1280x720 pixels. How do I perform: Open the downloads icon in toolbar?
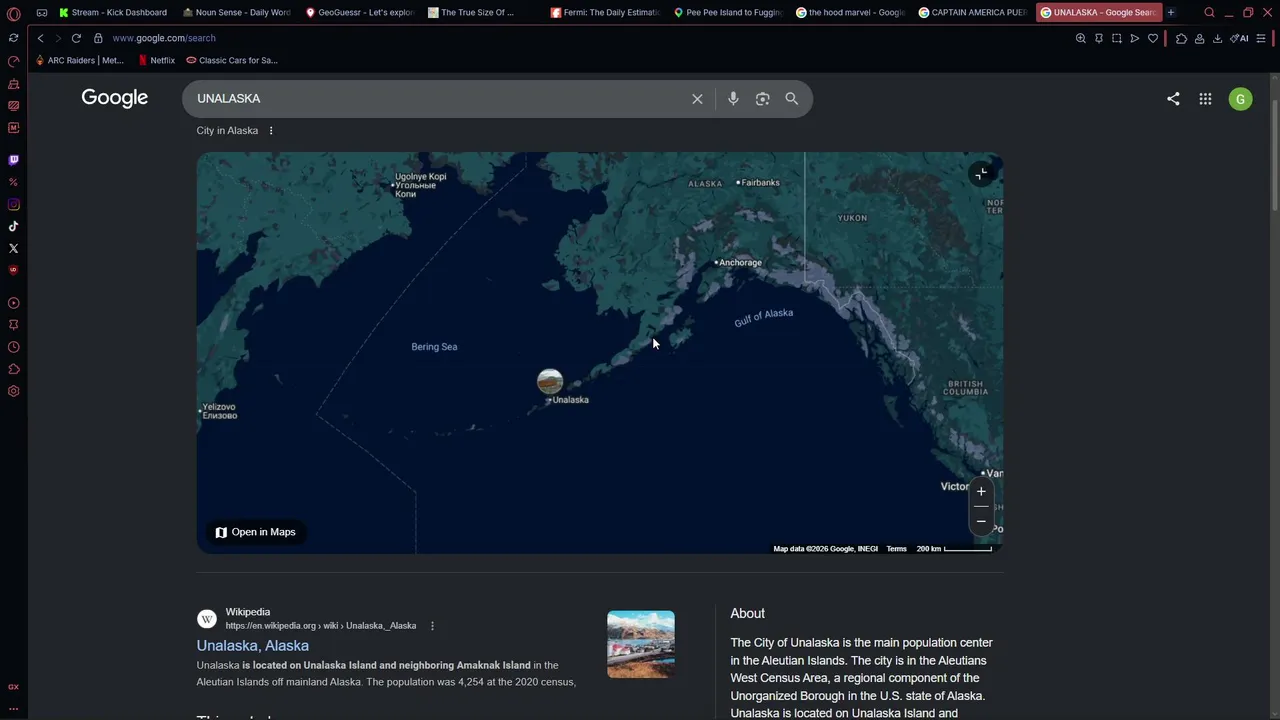(1217, 38)
